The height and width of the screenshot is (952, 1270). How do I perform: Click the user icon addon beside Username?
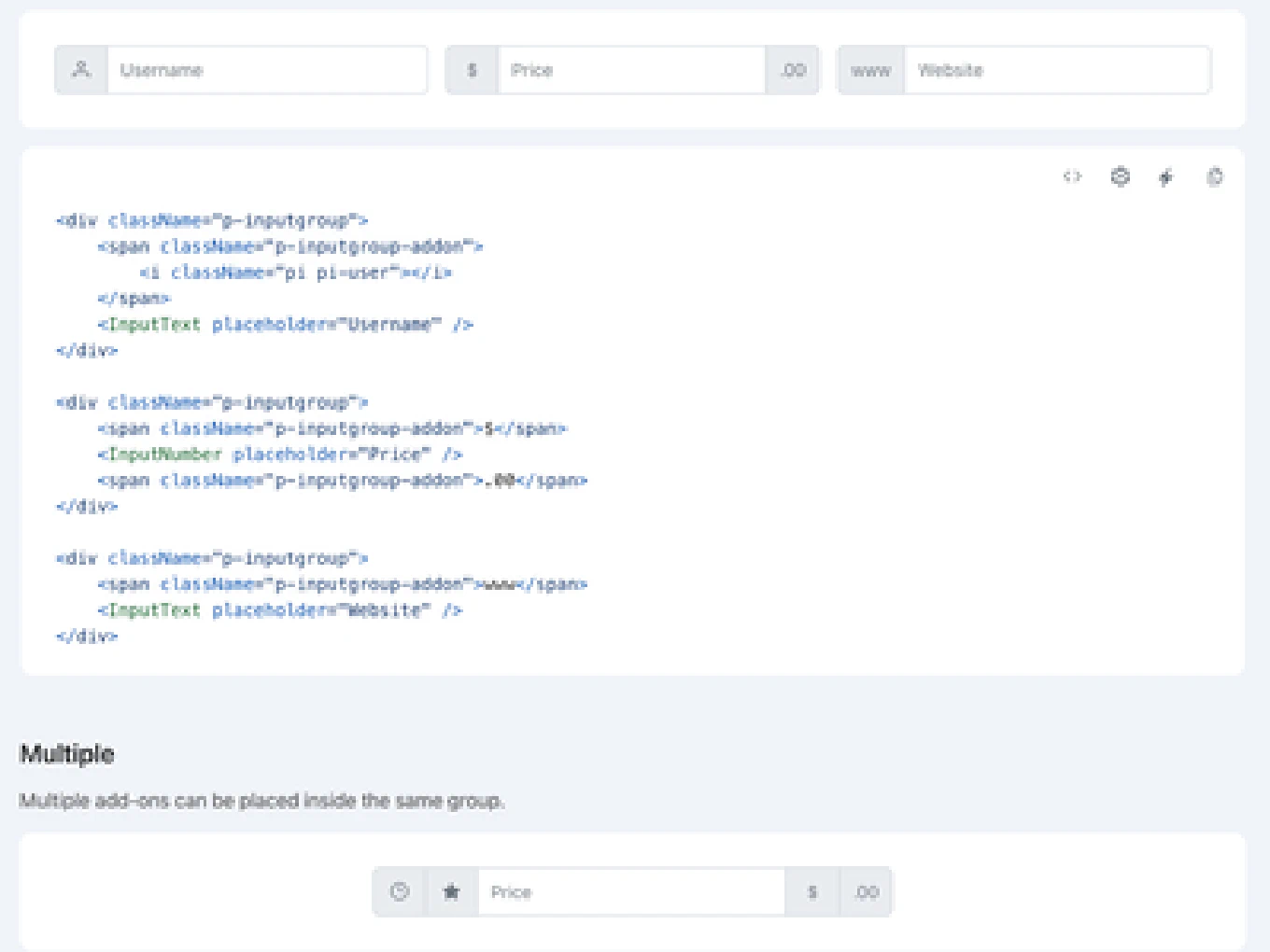tap(81, 70)
